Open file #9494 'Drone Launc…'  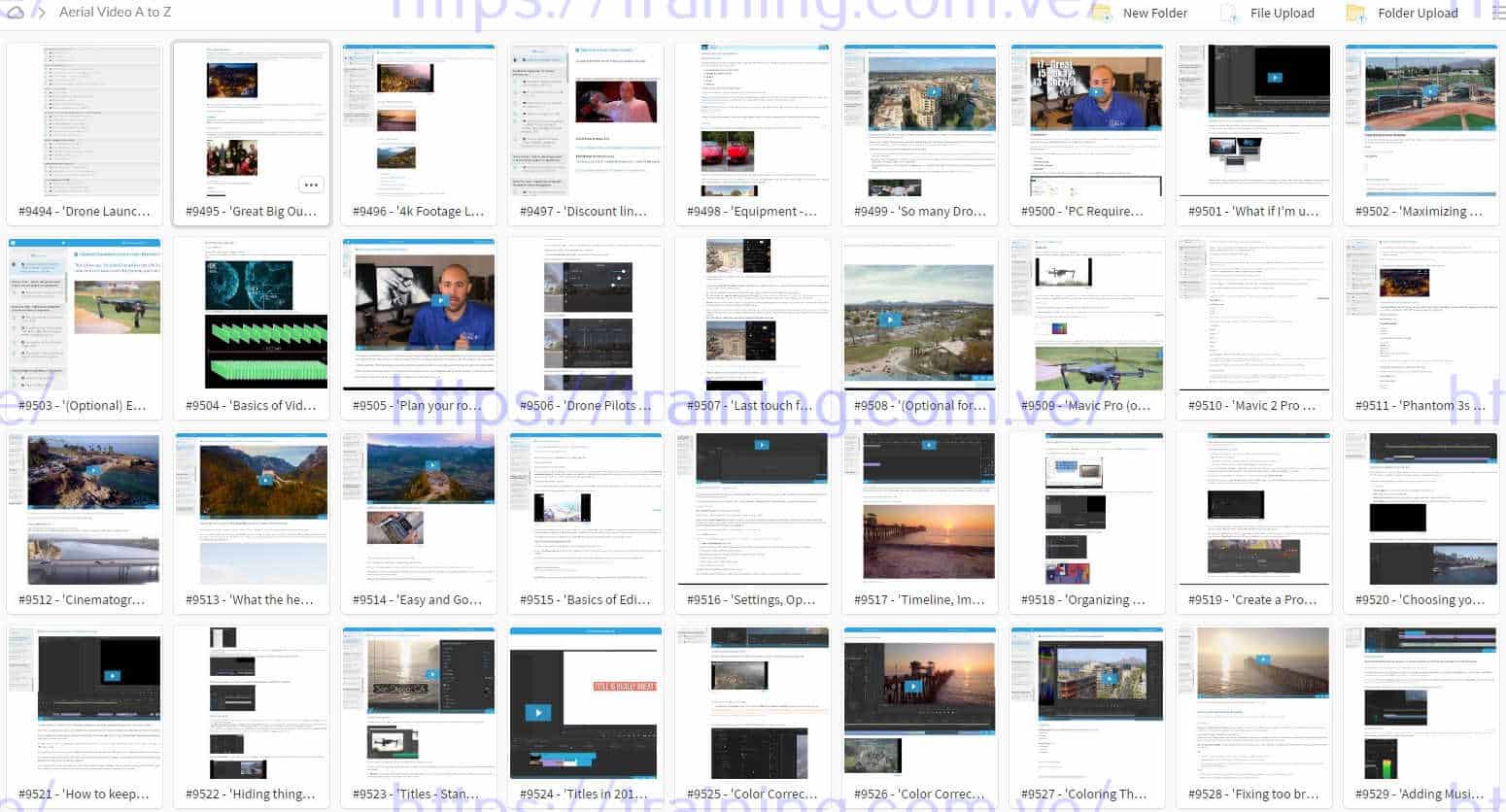click(x=85, y=121)
